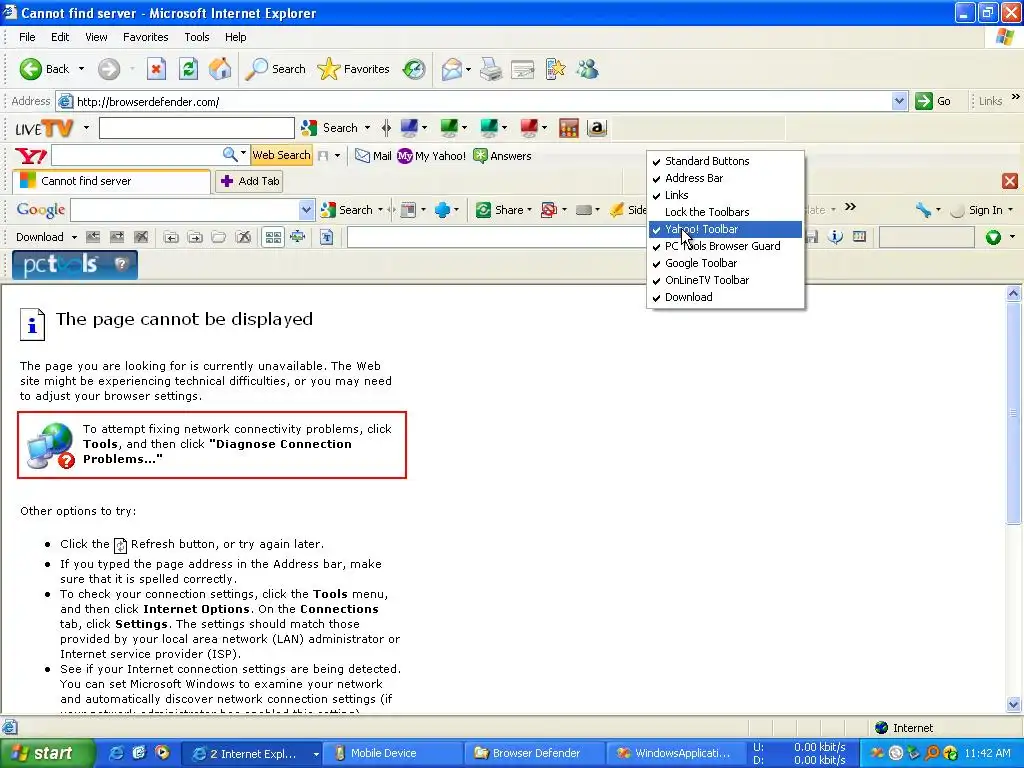The width and height of the screenshot is (1024, 768).
Task: Click the Print icon
Action: click(490, 69)
